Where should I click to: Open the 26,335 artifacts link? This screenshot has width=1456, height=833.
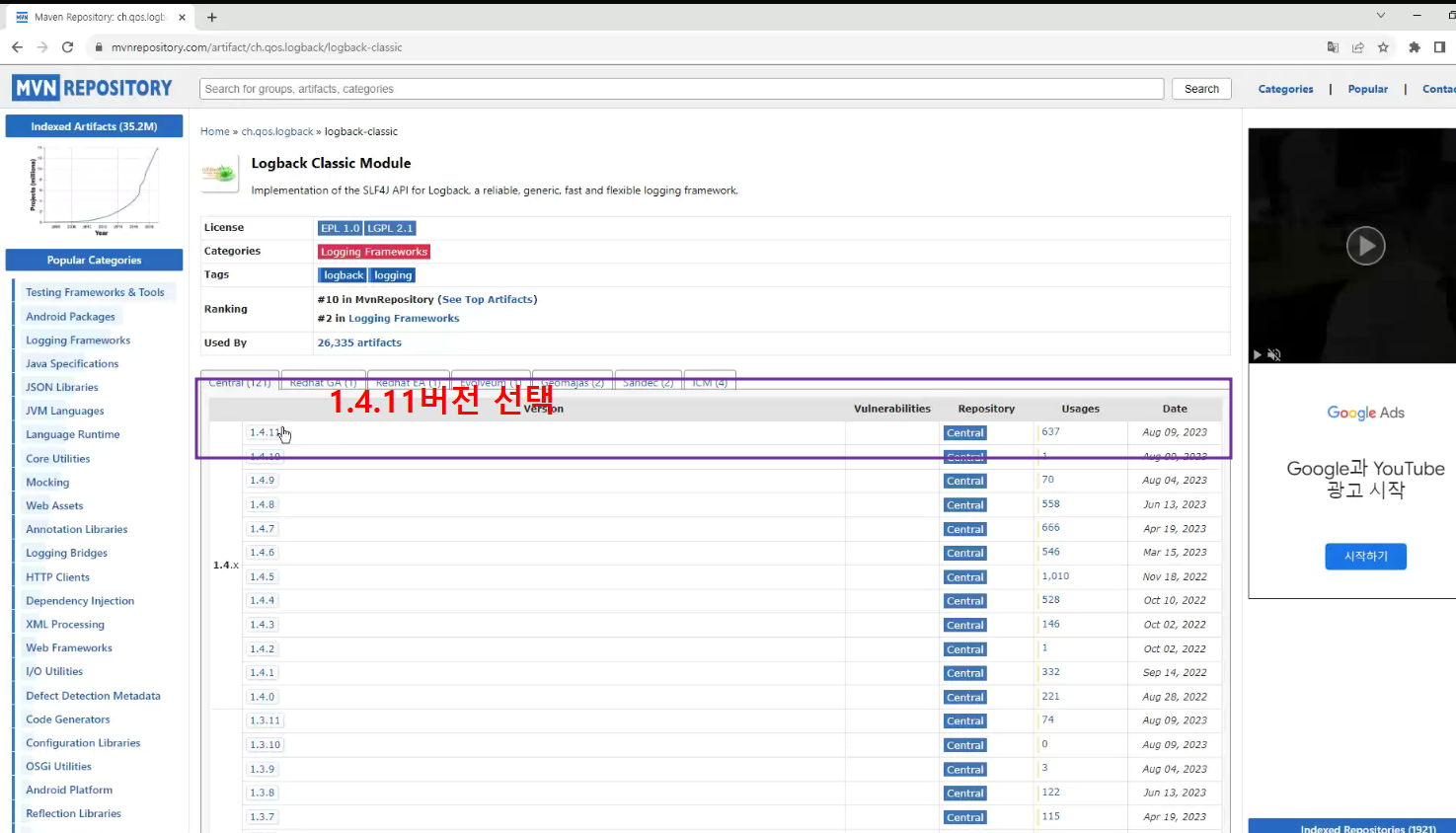pos(359,342)
